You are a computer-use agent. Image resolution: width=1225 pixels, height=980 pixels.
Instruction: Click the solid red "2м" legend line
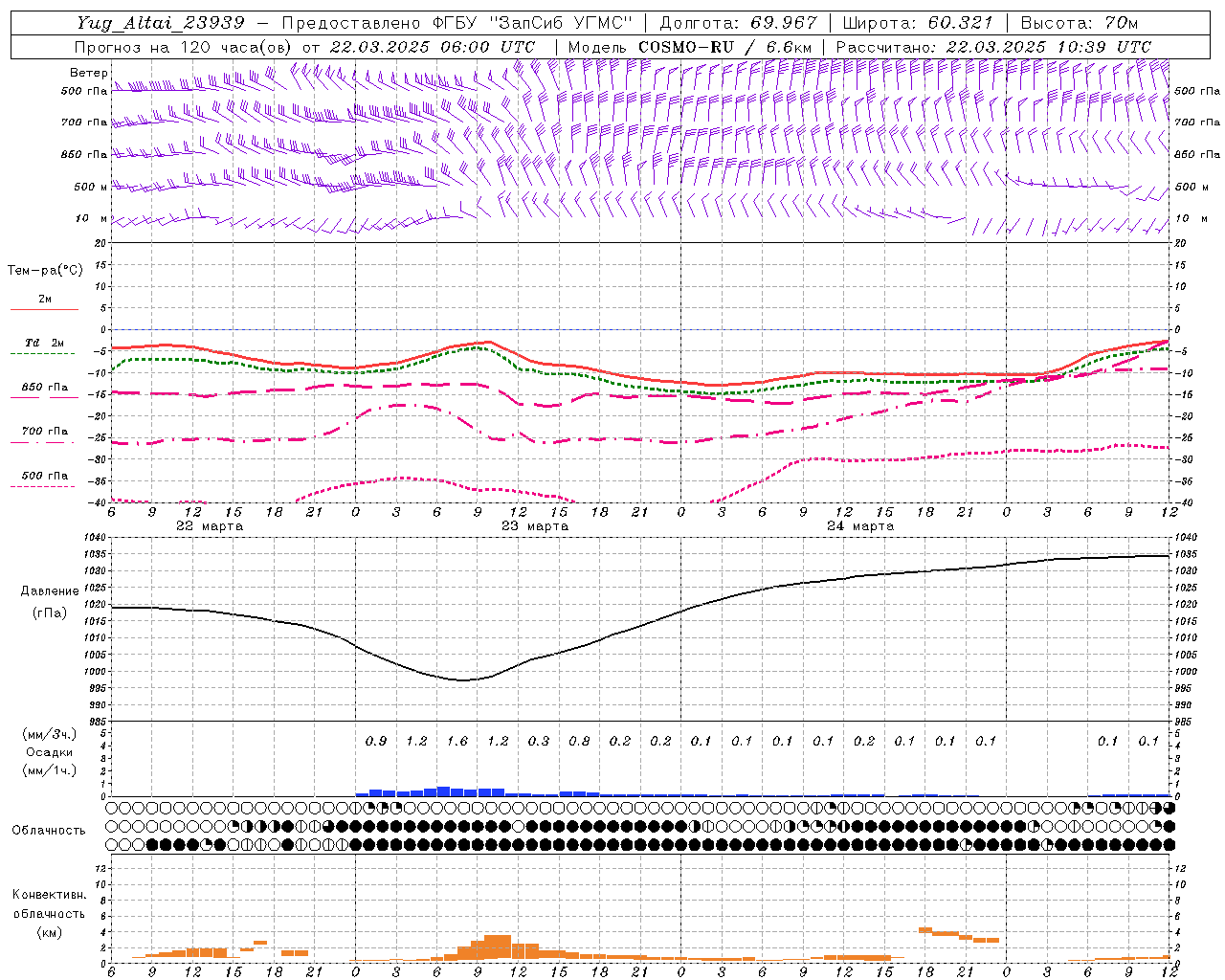tap(44, 310)
